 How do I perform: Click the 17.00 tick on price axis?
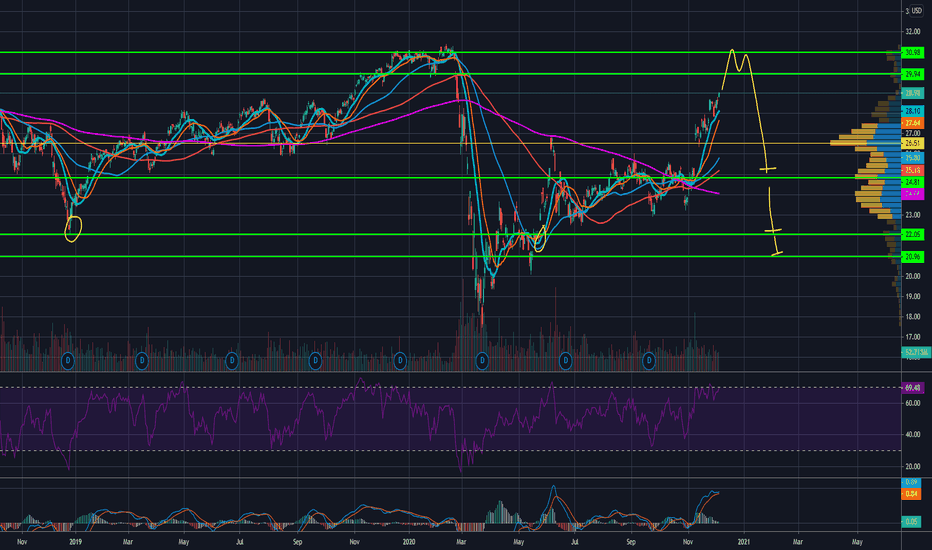(x=913, y=337)
